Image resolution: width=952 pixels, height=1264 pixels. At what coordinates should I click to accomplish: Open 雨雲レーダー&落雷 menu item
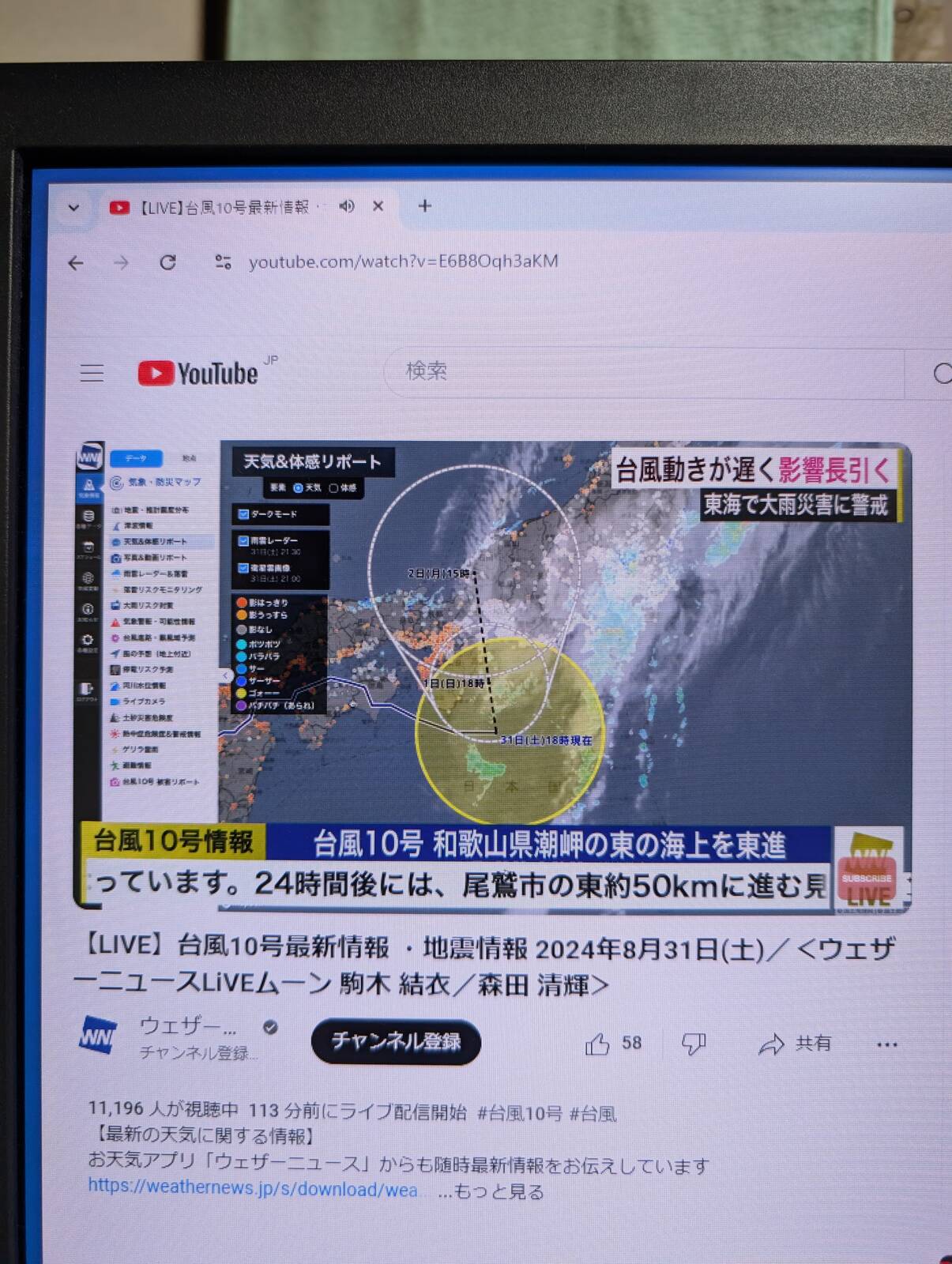[149, 574]
